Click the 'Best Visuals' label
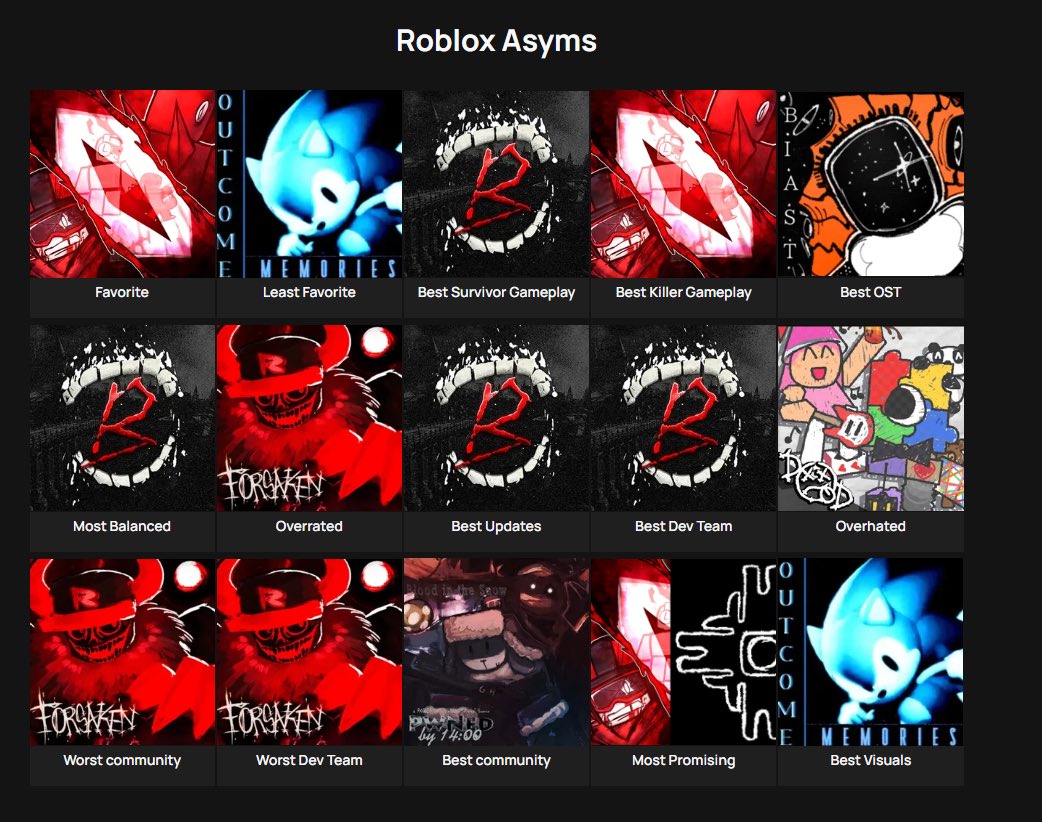 pos(871,760)
